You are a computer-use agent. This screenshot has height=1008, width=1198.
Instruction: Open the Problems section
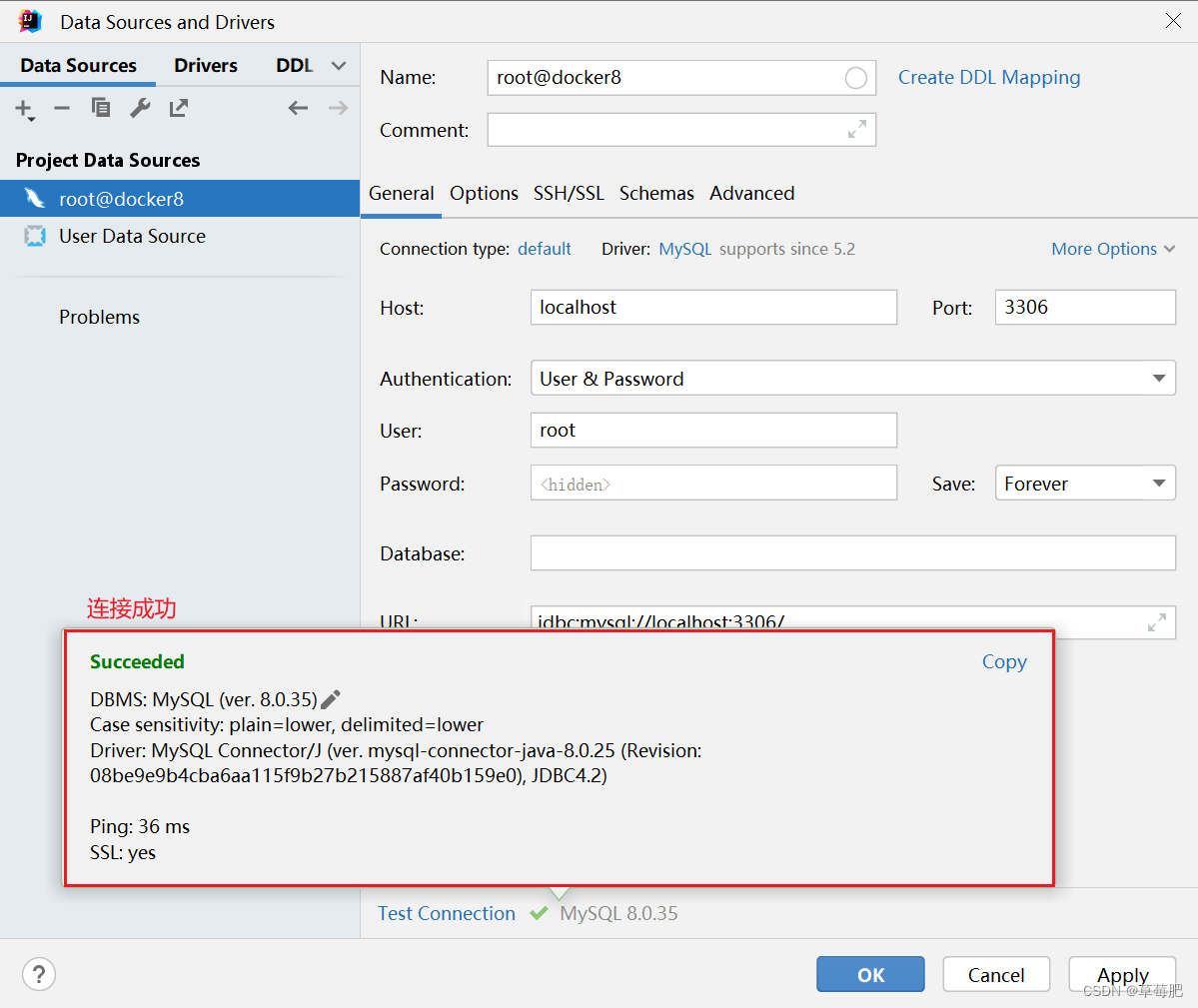coord(99,317)
